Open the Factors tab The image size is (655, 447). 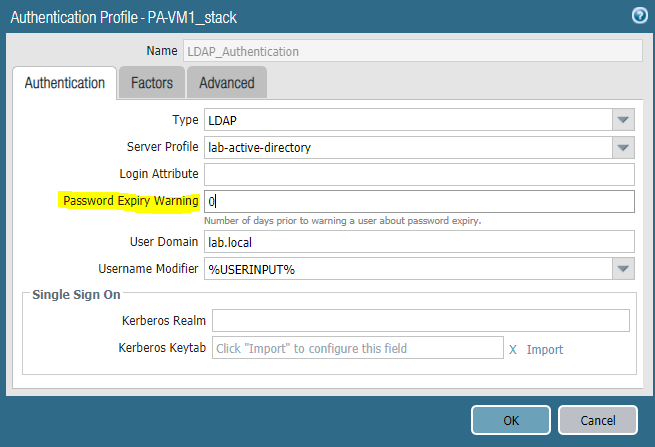point(152,83)
